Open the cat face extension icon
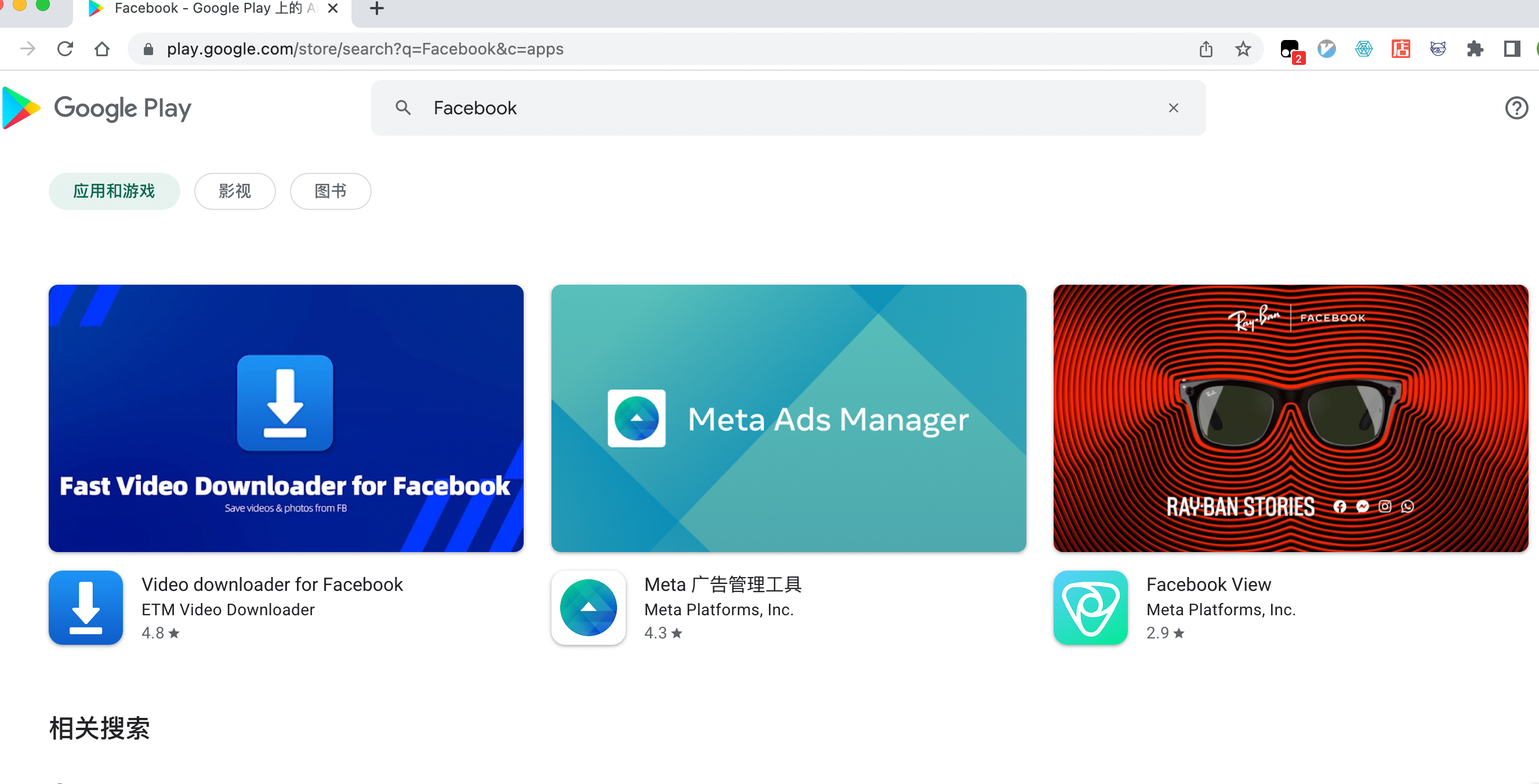 pyautogui.click(x=1438, y=49)
